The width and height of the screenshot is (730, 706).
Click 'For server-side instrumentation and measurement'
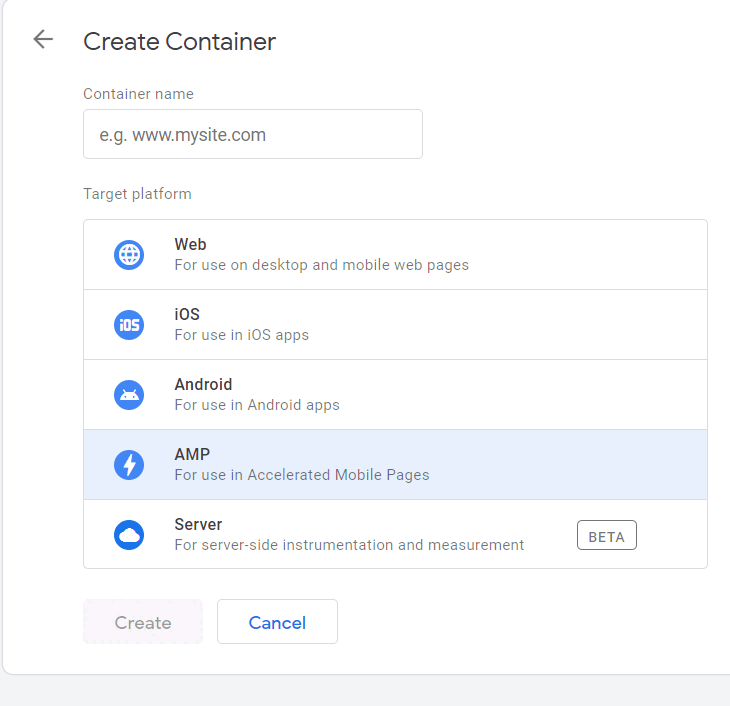[x=349, y=545]
